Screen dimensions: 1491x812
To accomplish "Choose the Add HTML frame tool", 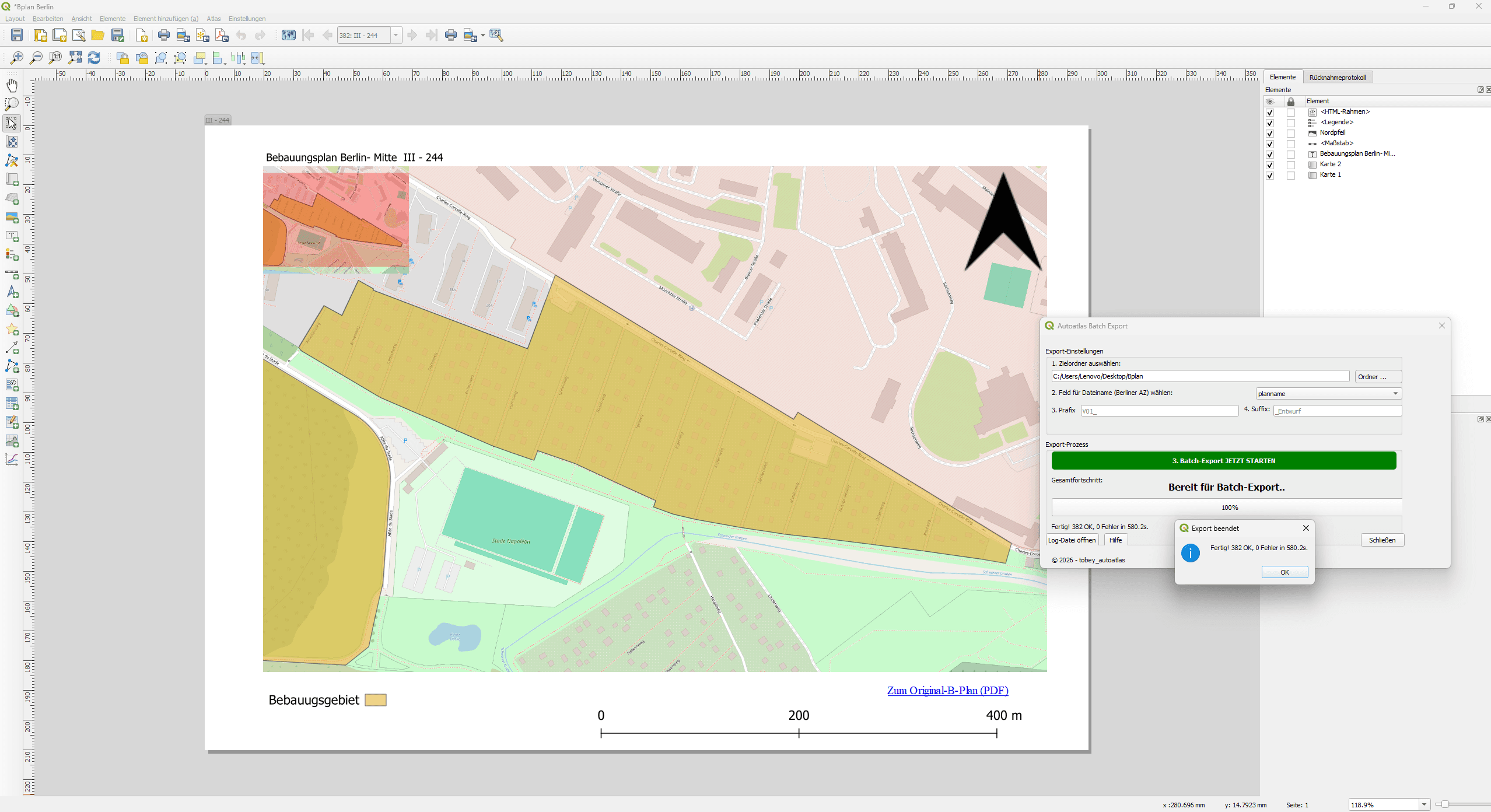I will coord(12,385).
